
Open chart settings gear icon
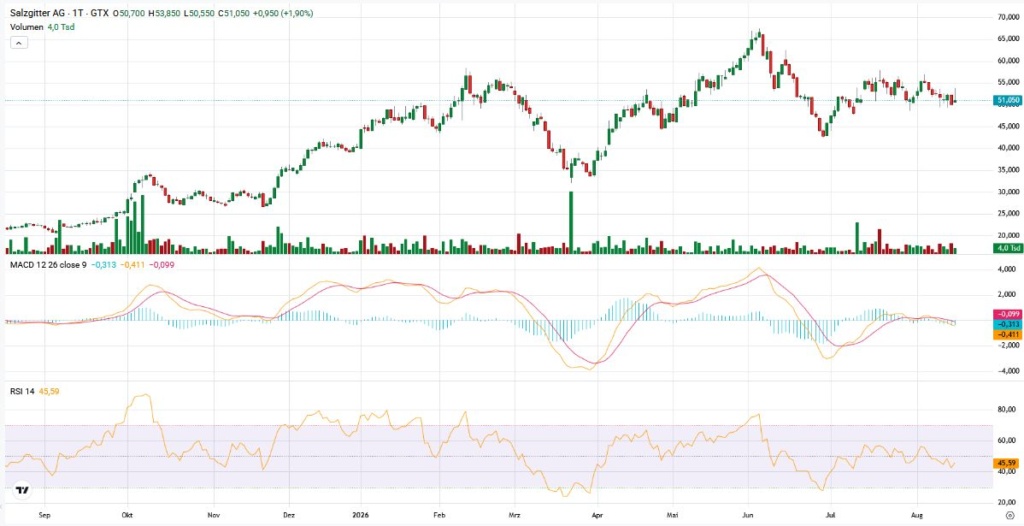(x=1009, y=515)
